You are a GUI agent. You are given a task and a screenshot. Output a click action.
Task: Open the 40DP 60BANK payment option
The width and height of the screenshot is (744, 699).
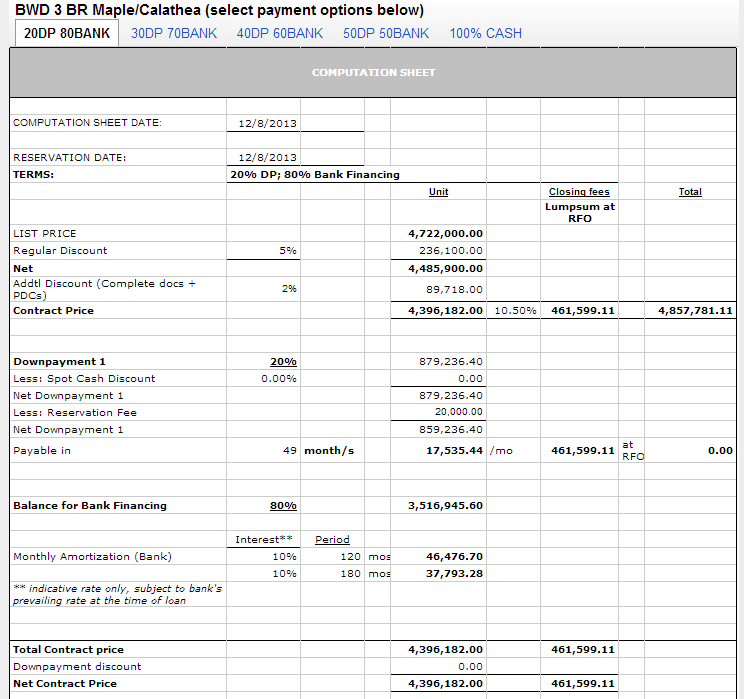[x=280, y=33]
